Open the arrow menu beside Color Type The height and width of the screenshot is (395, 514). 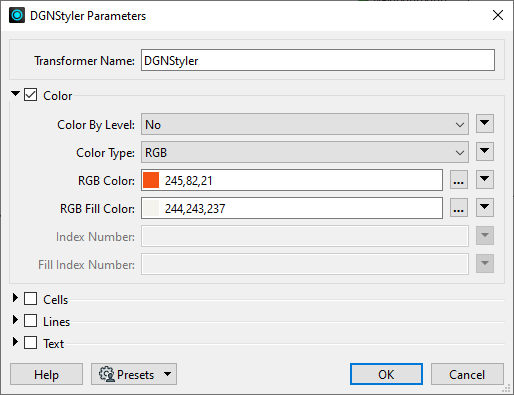coord(485,152)
